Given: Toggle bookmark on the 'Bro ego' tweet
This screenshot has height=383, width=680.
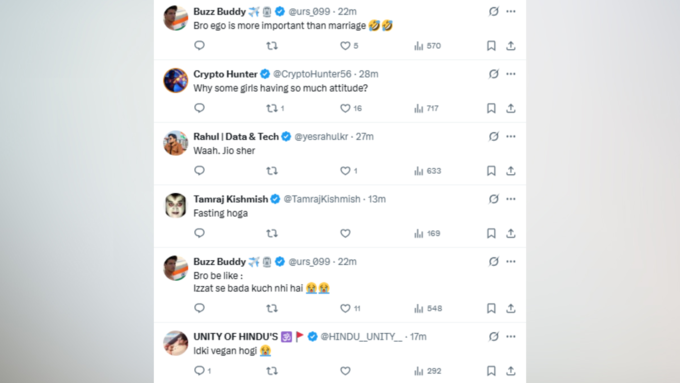Looking at the screenshot, I should (491, 46).
